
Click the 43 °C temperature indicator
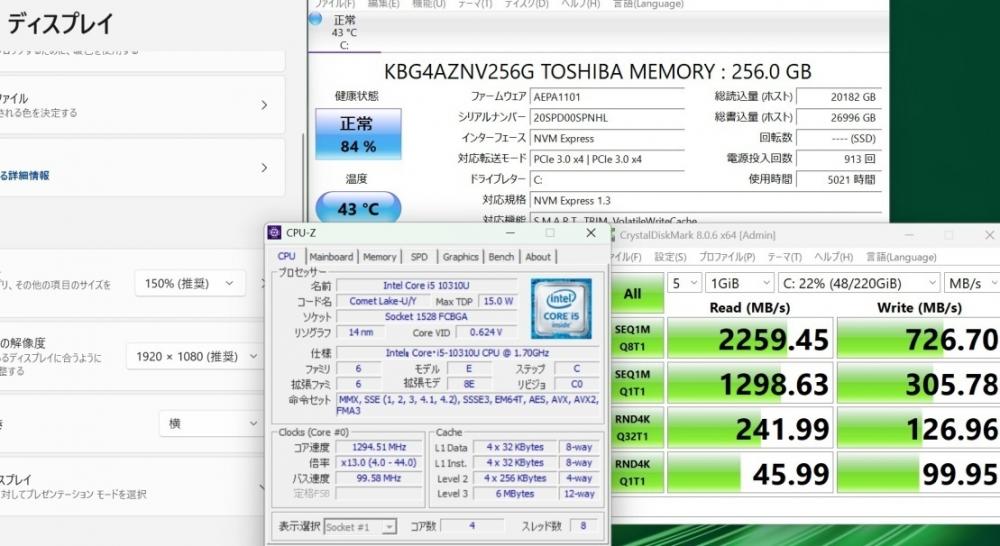[358, 209]
